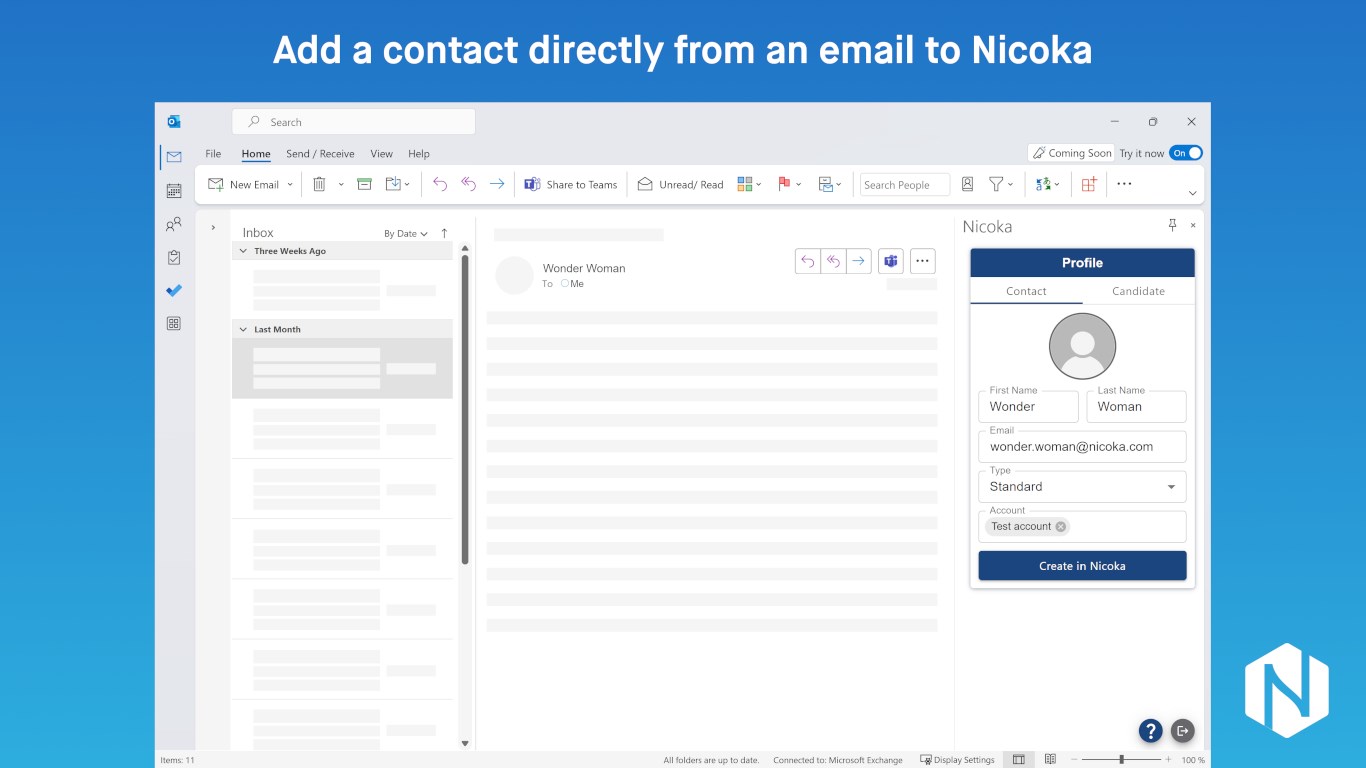Open the Help tab

419,154
